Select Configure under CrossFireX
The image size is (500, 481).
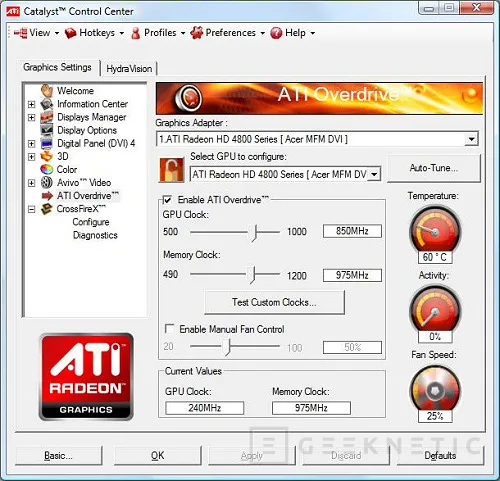(x=91, y=222)
